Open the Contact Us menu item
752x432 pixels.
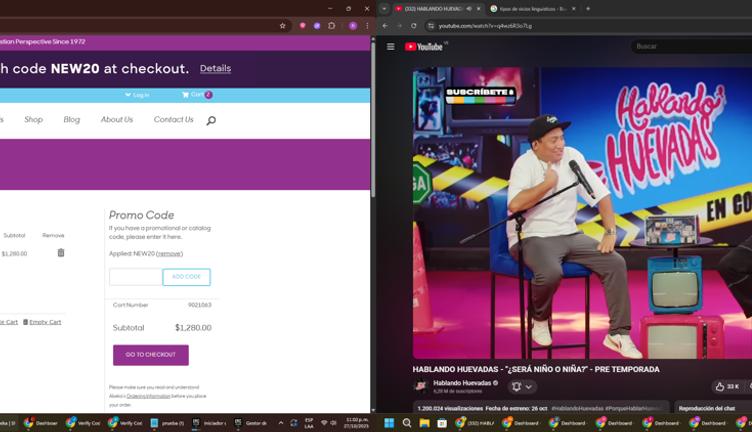coord(174,119)
